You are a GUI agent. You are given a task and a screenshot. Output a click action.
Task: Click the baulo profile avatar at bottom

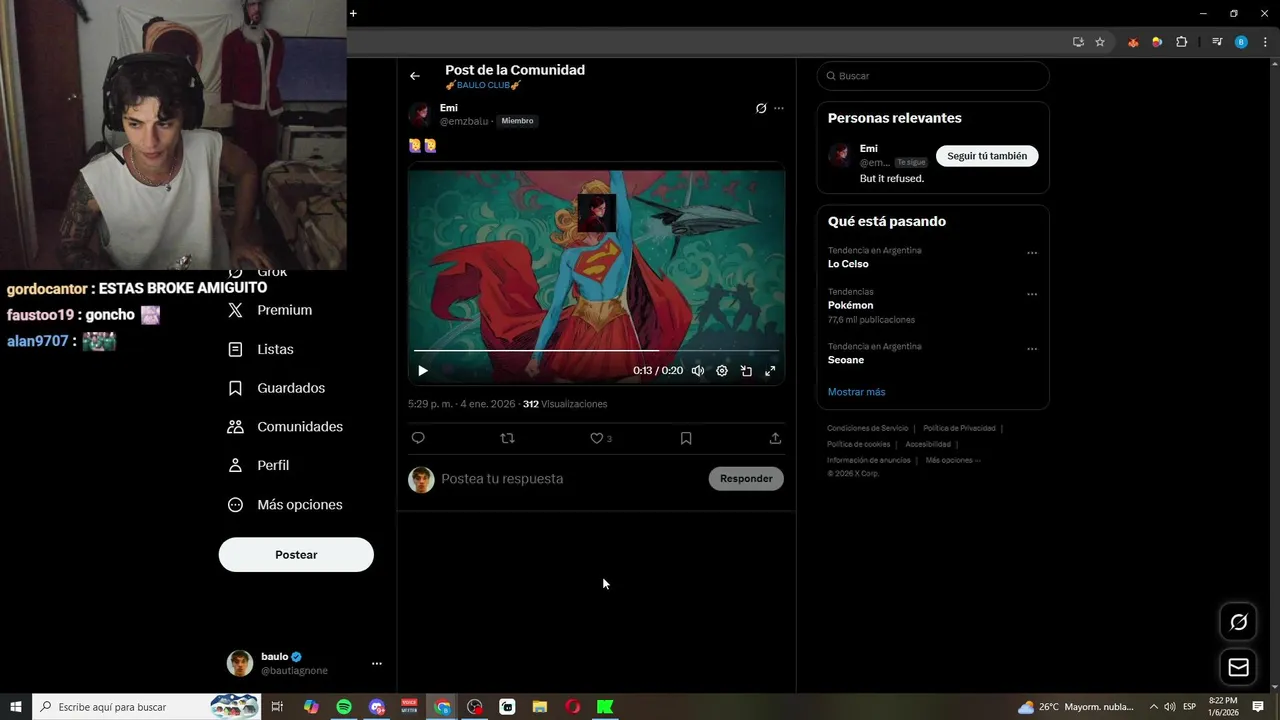pos(240,663)
